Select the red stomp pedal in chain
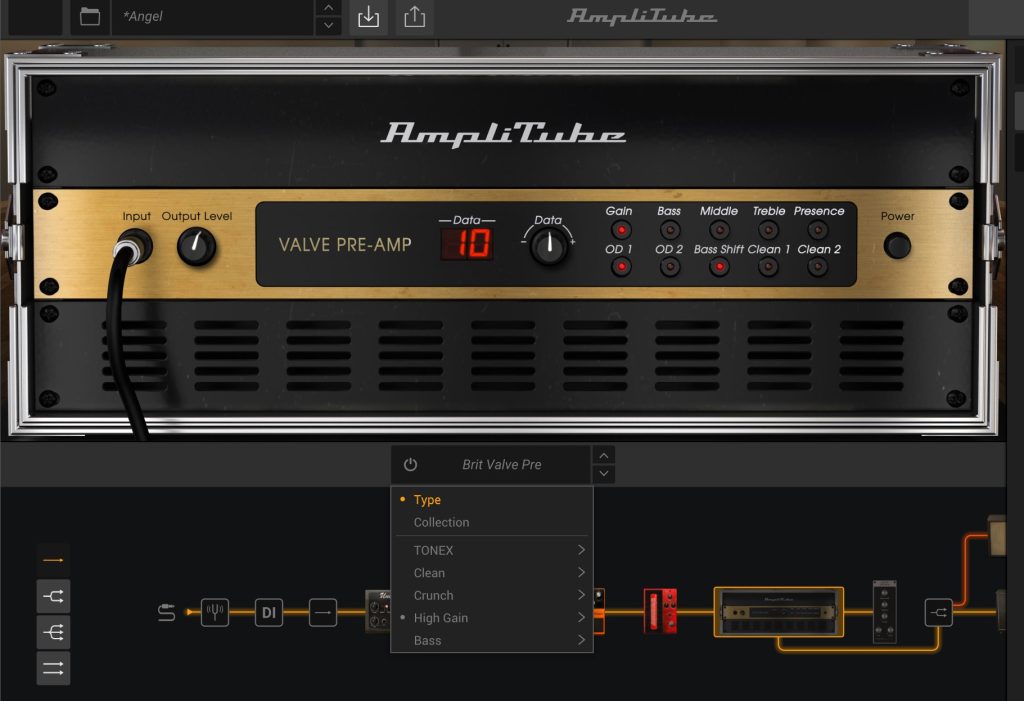The image size is (1024, 701). pyautogui.click(x=660, y=611)
